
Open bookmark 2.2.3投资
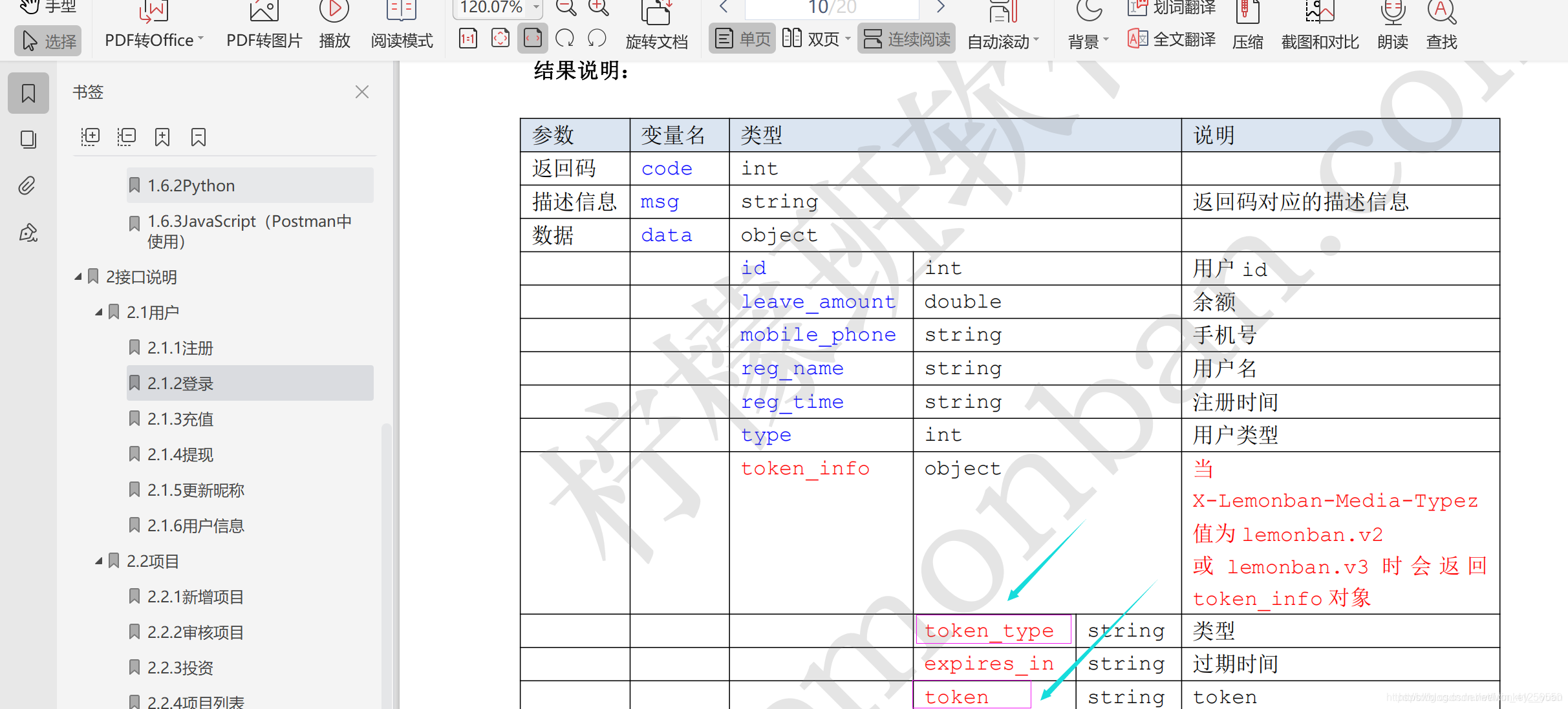250,668
